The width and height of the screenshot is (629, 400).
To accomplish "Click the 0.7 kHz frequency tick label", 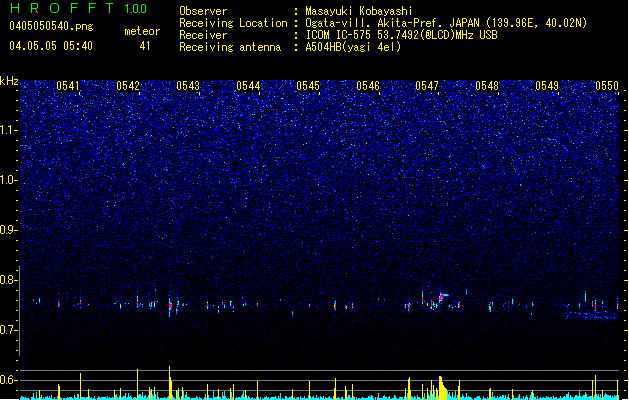I will [x=8, y=330].
